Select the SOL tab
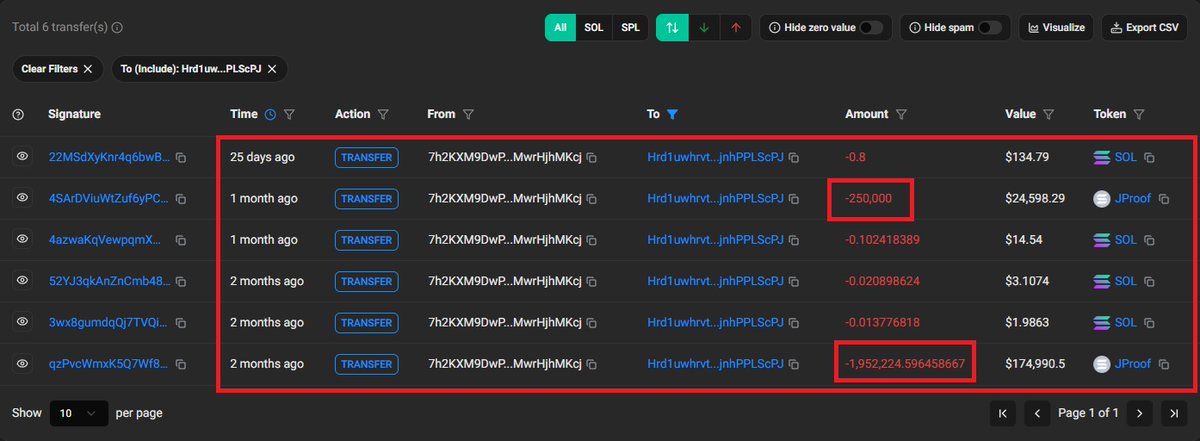Viewport: 1200px width, 441px height. click(593, 28)
